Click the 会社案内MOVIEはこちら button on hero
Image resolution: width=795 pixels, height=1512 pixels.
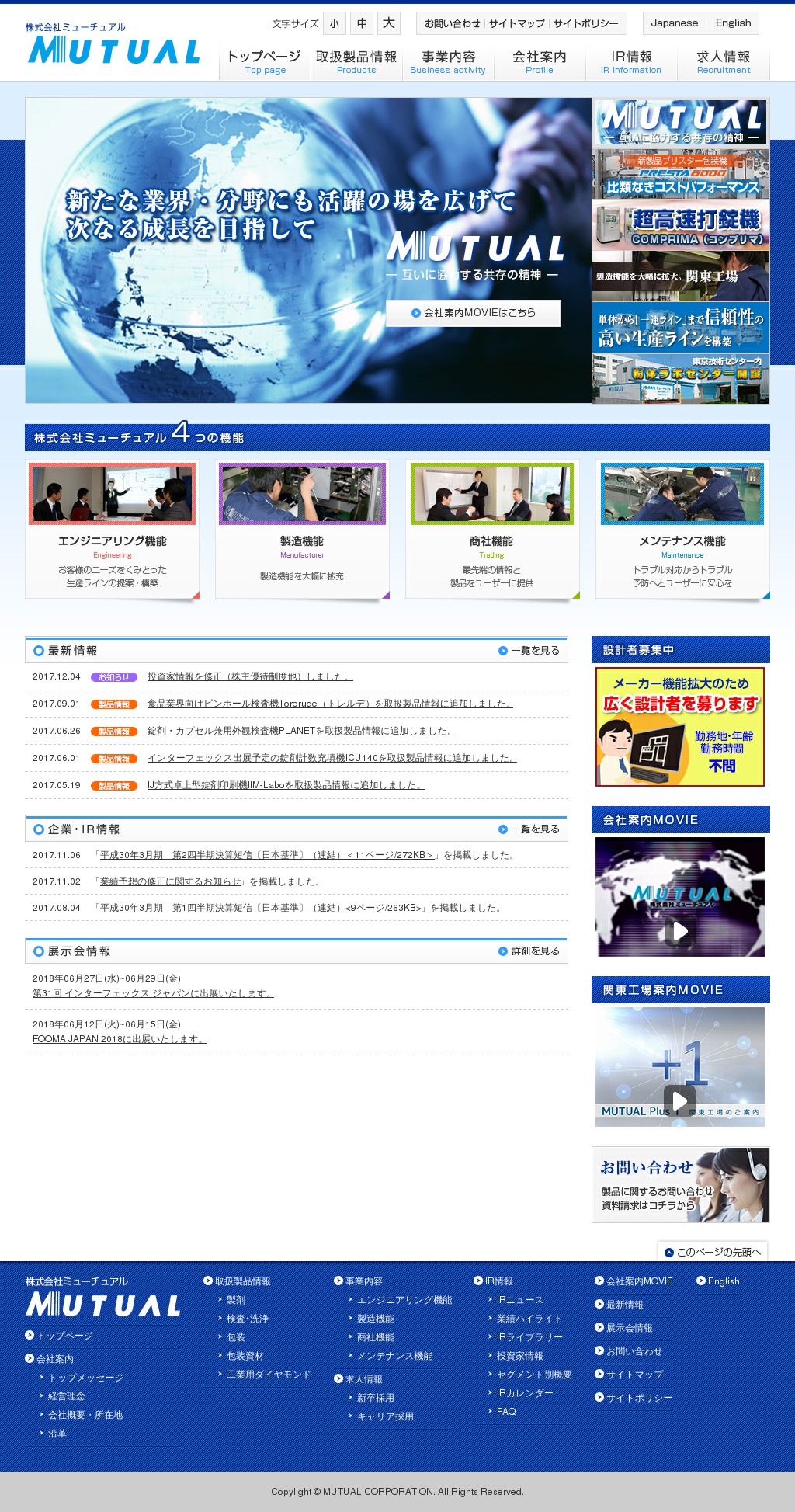click(x=473, y=313)
